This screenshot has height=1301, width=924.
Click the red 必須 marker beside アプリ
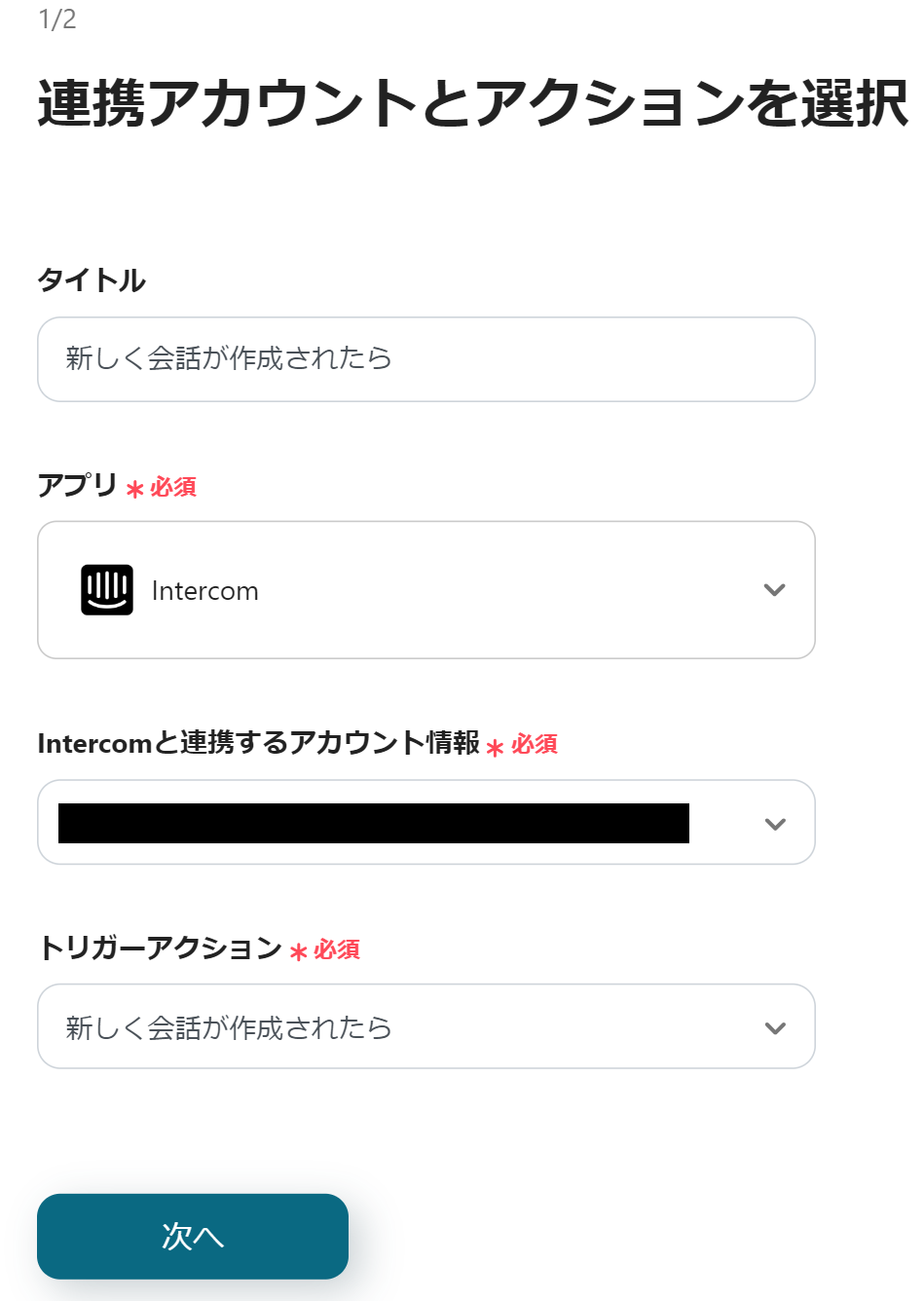click(173, 487)
